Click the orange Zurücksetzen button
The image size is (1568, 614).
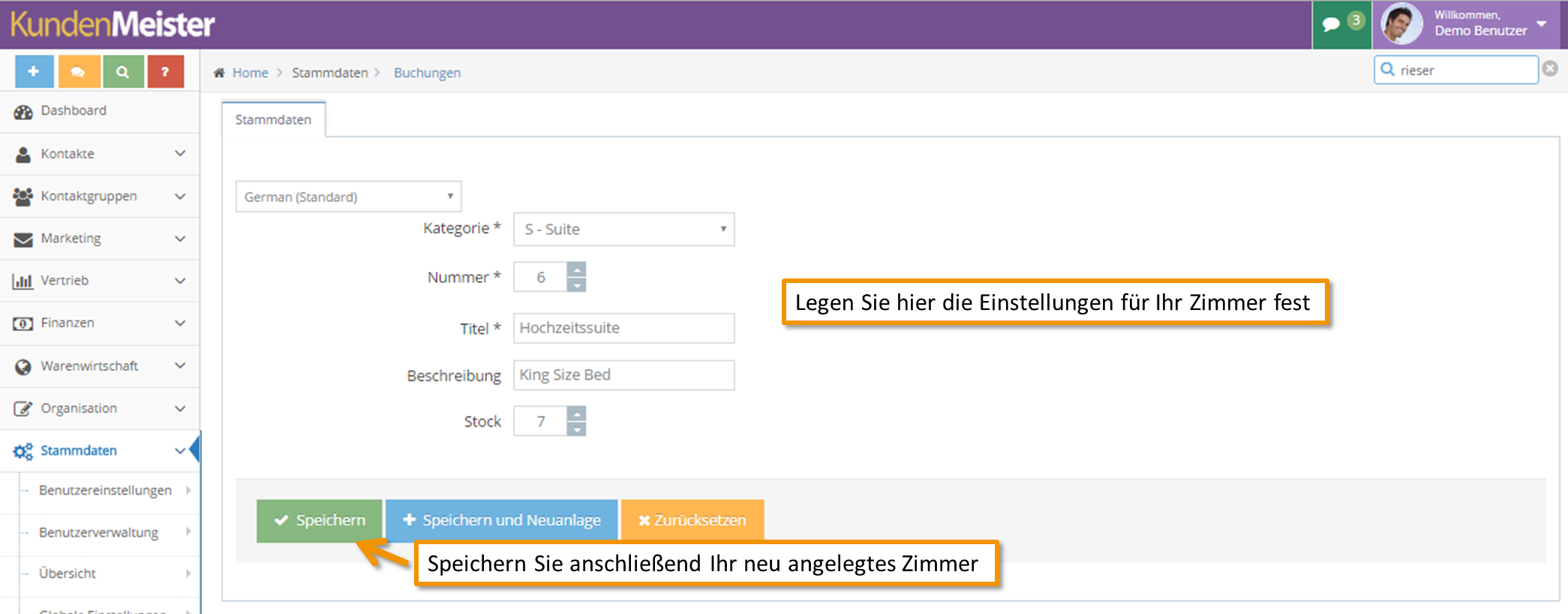(692, 520)
